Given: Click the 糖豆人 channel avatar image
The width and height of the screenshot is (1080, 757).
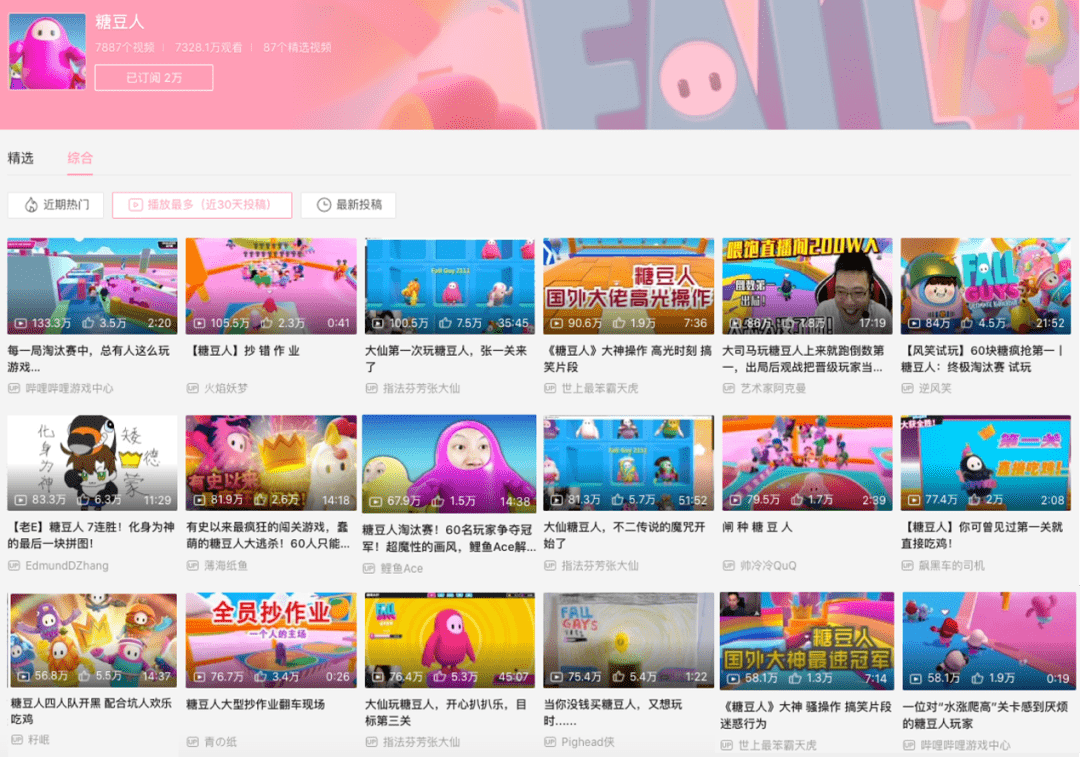Looking at the screenshot, I should (47, 52).
